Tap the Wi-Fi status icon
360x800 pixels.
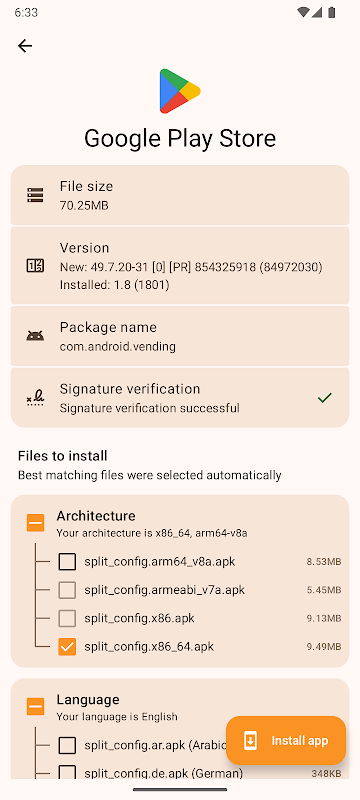tap(303, 13)
